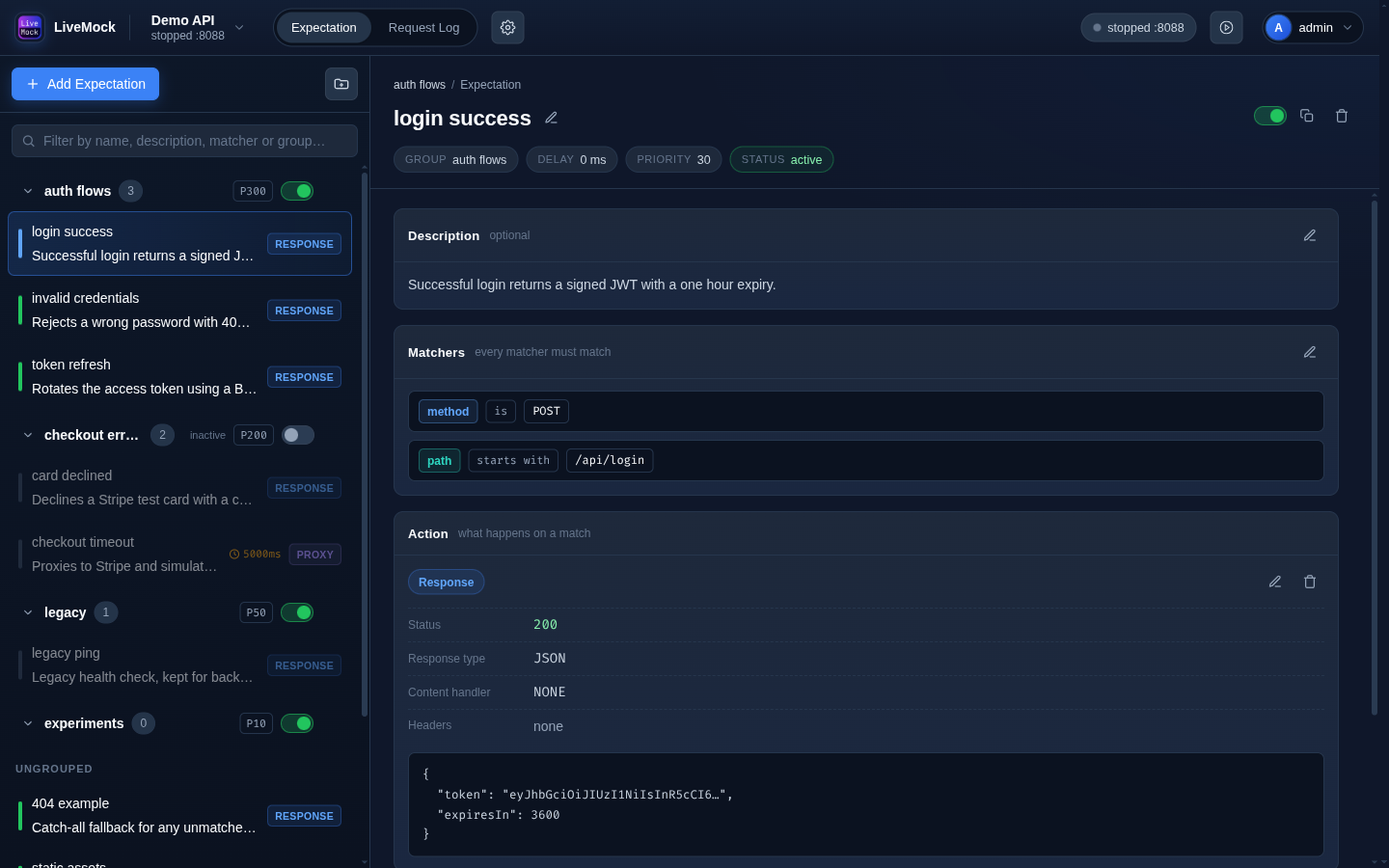Switch to the Request Log tab

pos(423,28)
